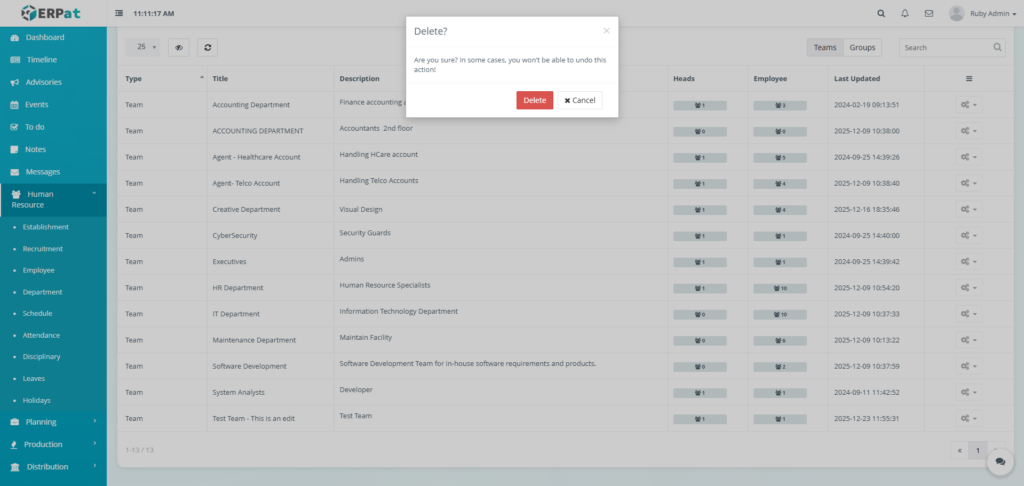
Task: Open Timeline from sidebar
Action: 53,59
